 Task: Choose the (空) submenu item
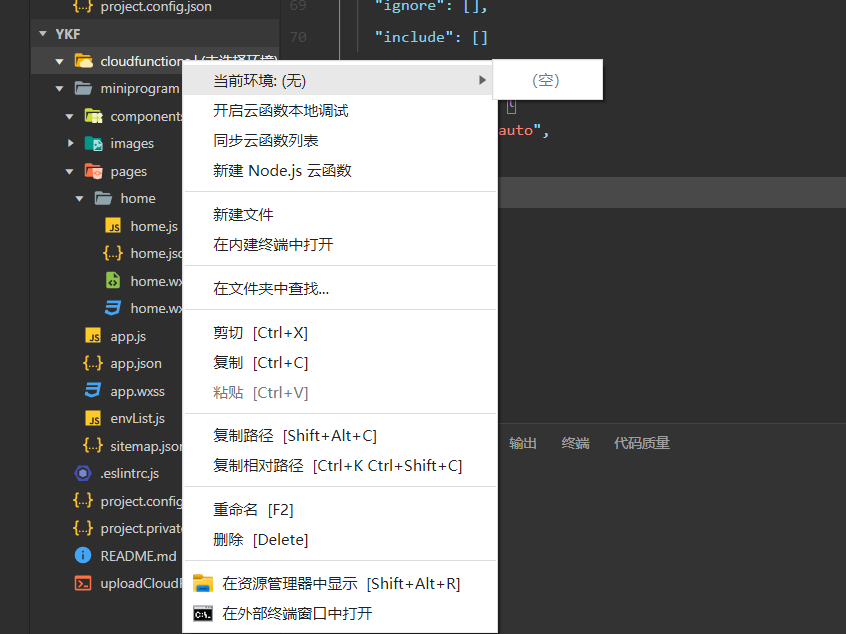(x=547, y=80)
